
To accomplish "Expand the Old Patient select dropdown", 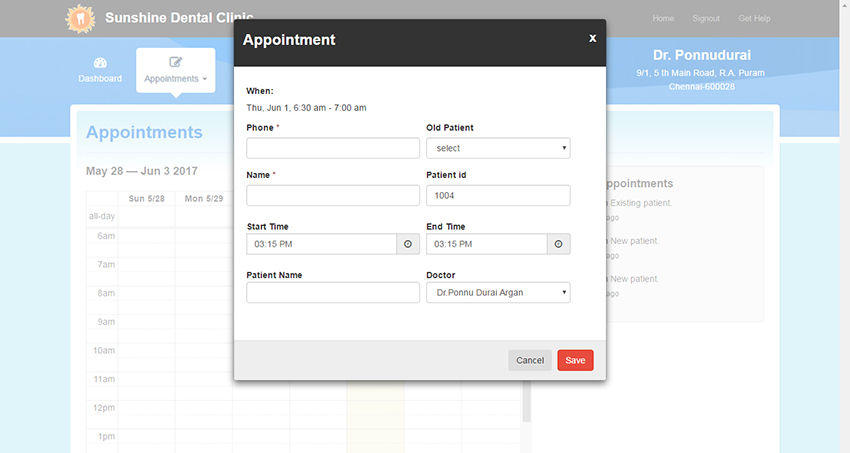I will tap(498, 148).
